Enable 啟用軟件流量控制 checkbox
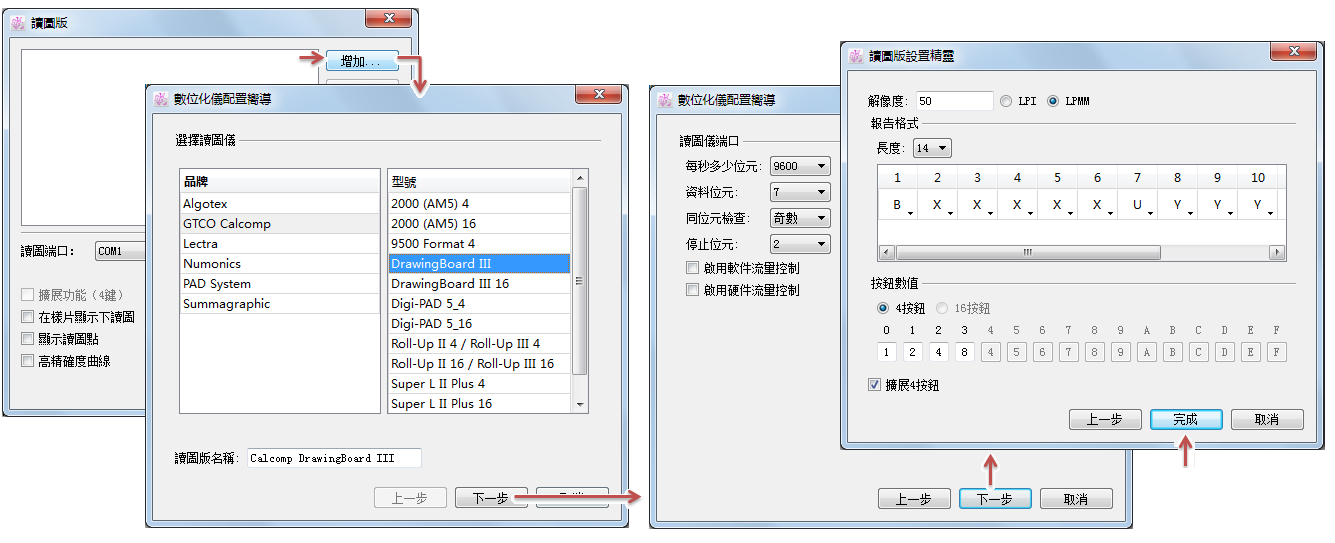Screen dimensions: 1335x543 tap(693, 268)
